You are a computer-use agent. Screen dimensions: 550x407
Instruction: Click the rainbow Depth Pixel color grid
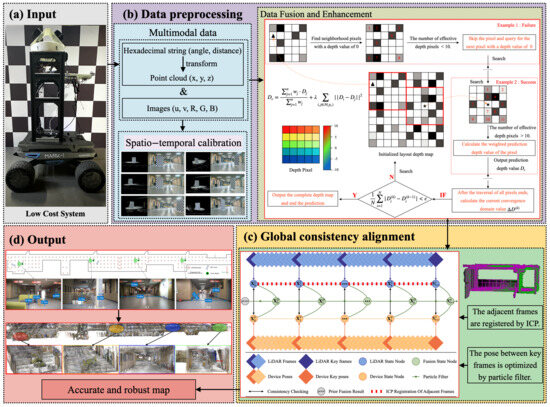coord(301,145)
